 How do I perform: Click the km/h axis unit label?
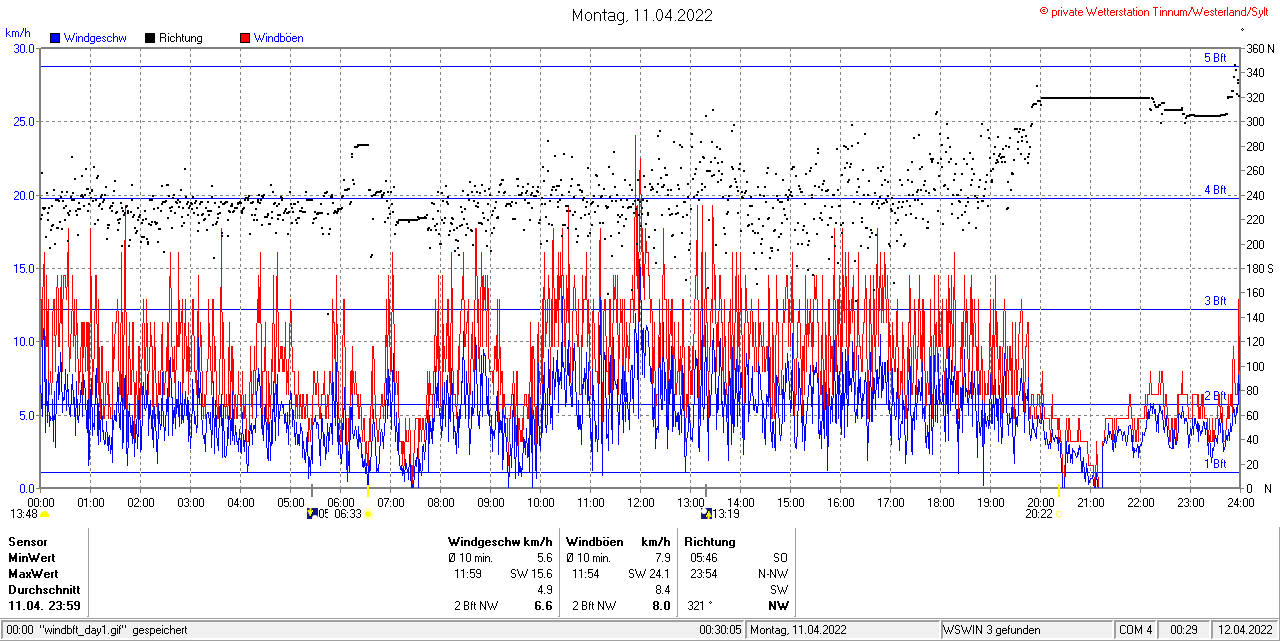click(x=18, y=33)
